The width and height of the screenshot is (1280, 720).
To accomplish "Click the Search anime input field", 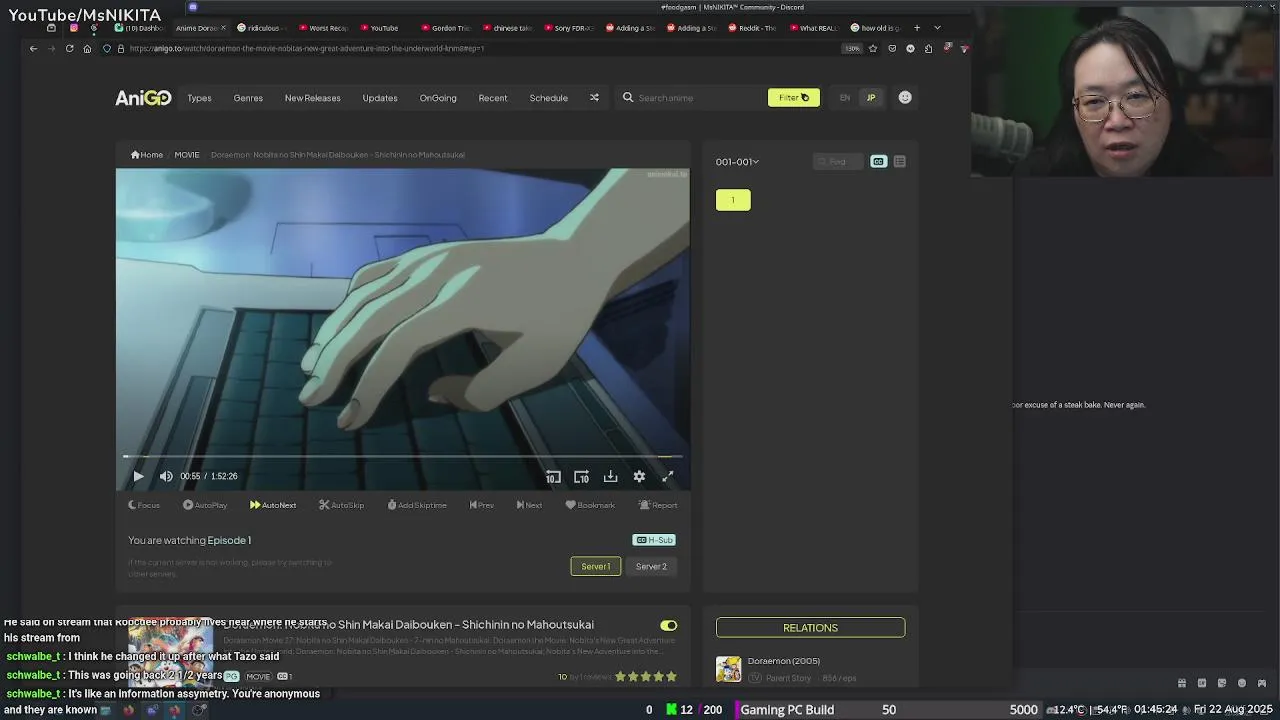I will [690, 98].
